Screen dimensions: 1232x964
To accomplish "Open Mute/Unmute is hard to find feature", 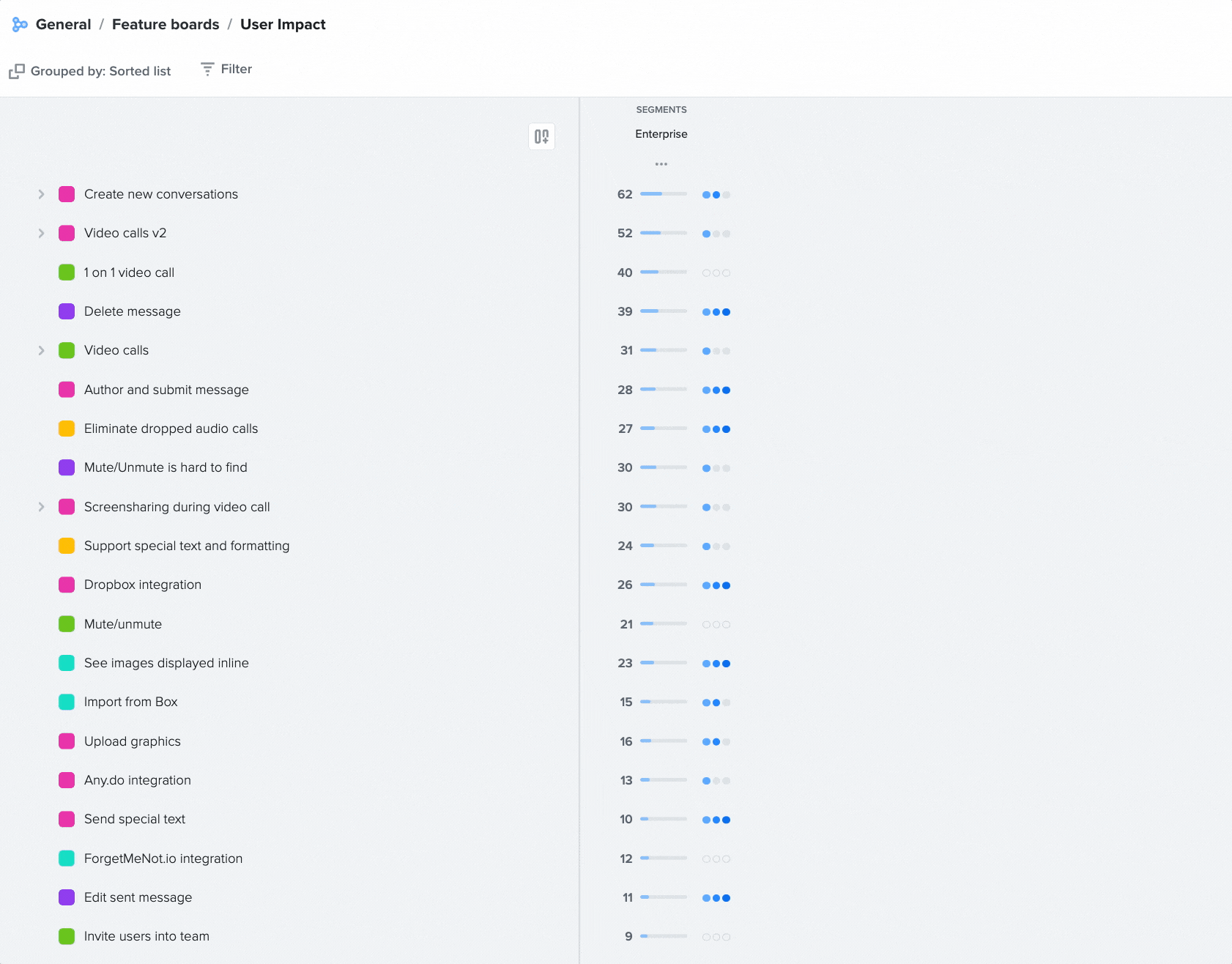I will click(x=166, y=467).
